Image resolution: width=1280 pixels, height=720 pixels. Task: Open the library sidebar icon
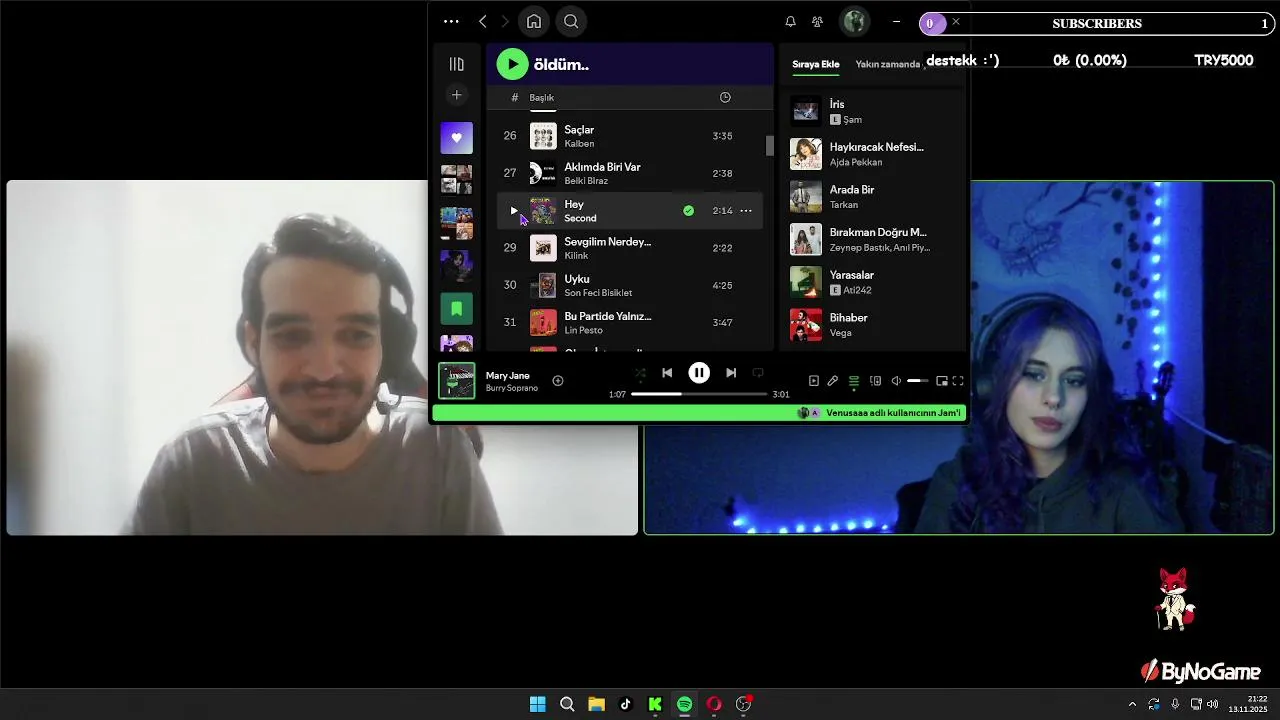(x=457, y=64)
